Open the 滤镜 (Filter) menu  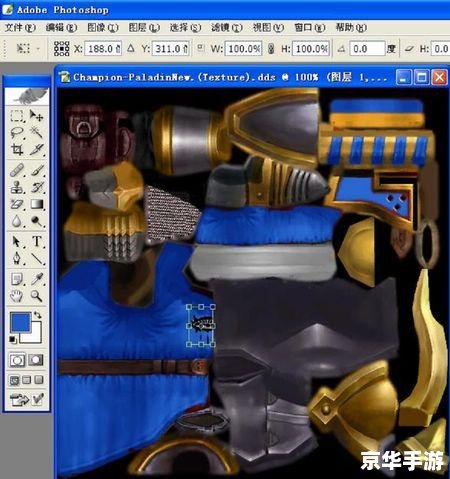point(226,27)
